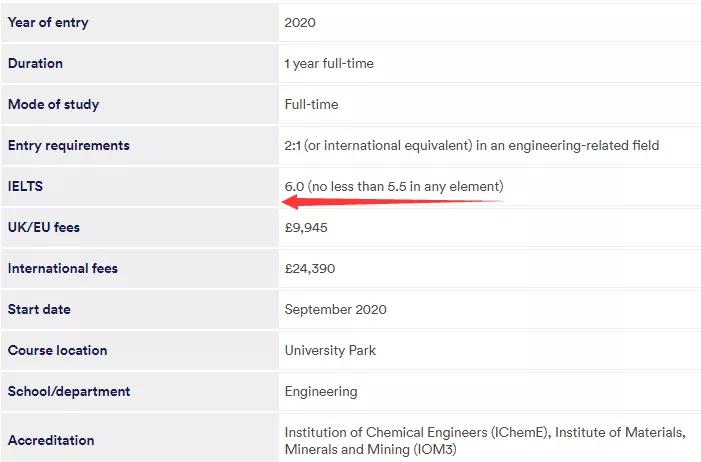Click the Entry requirements label

coord(68,145)
